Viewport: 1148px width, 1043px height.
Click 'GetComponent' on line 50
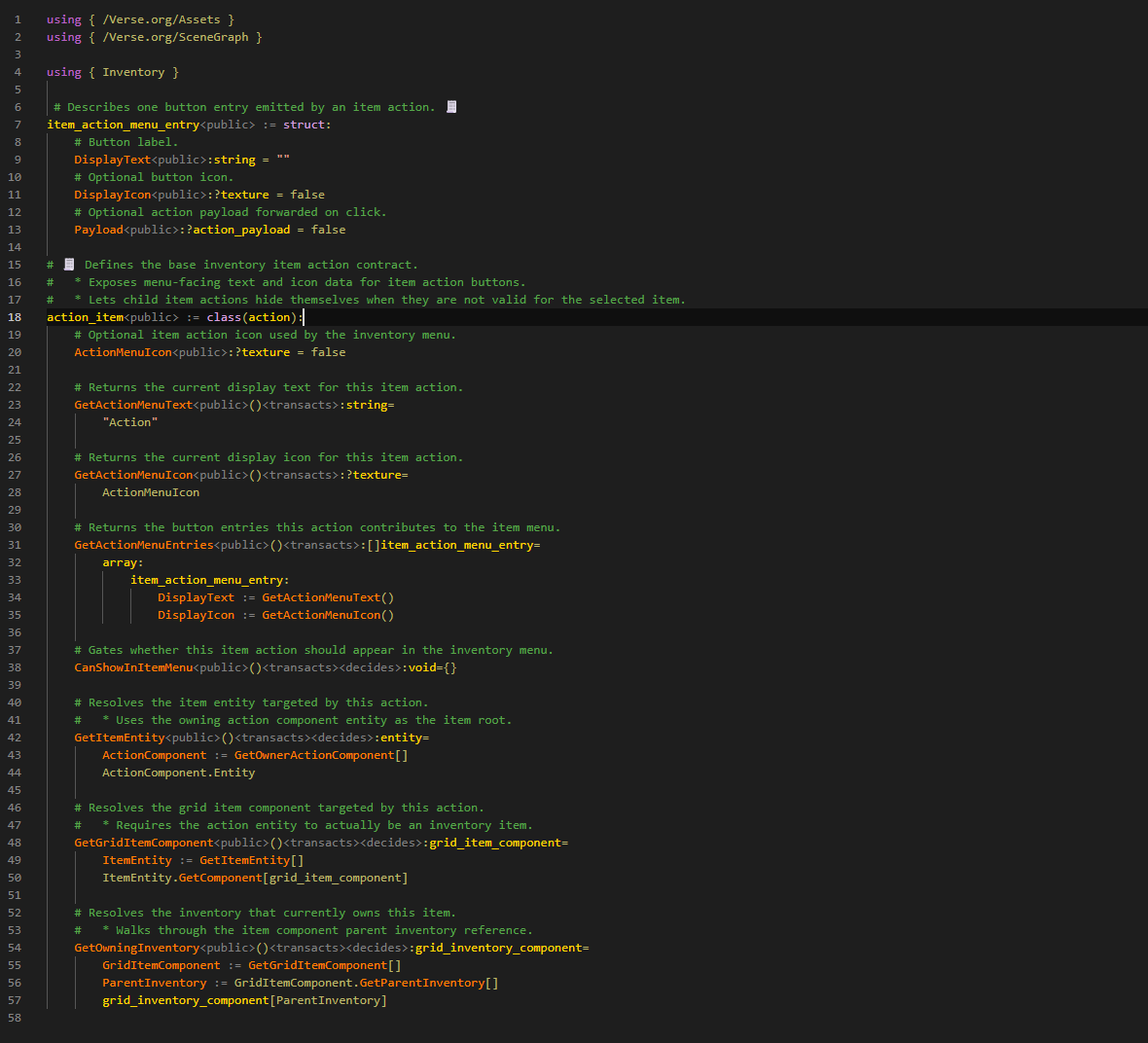[221, 879]
